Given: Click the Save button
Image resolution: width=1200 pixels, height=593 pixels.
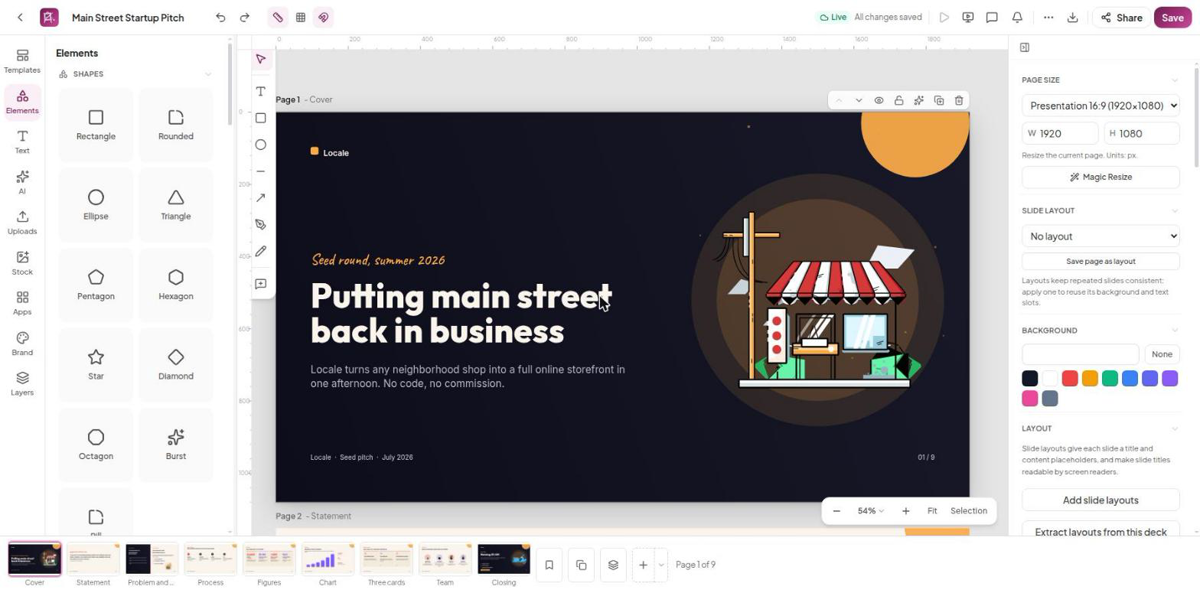Looking at the screenshot, I should [1173, 17].
